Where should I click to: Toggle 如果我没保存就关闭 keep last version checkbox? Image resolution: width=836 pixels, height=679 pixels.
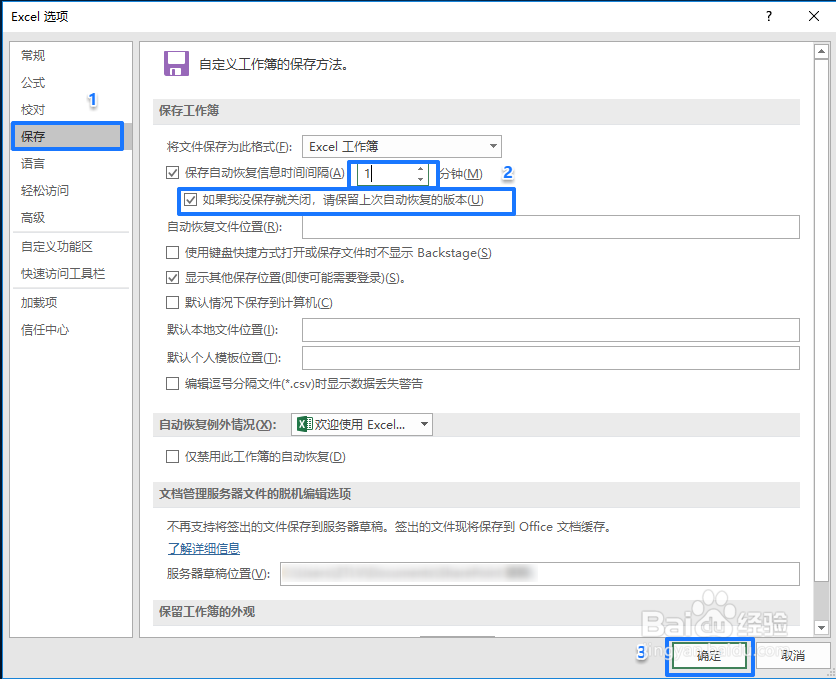click(x=190, y=200)
